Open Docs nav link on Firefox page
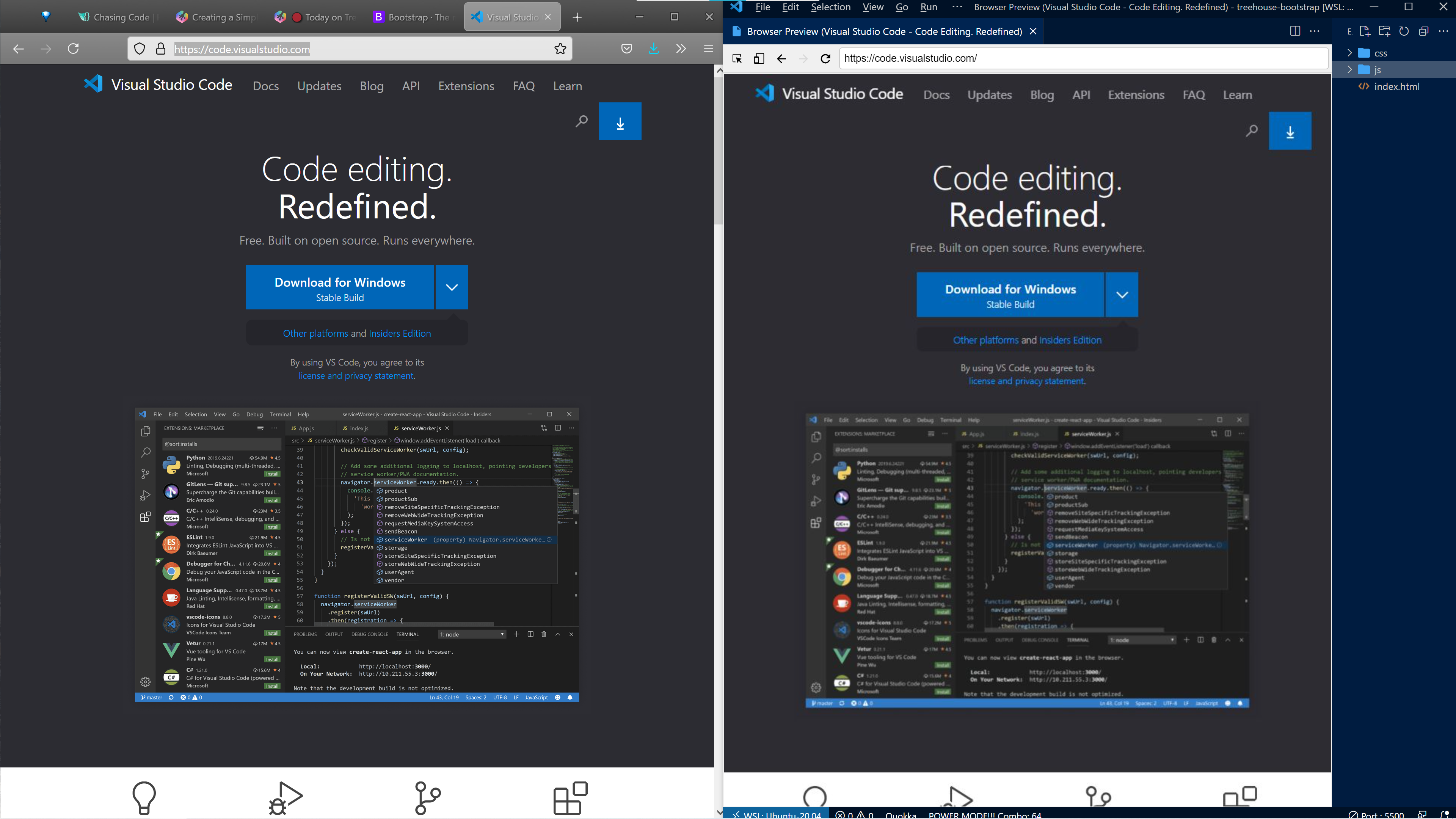The image size is (1456, 819). click(266, 86)
